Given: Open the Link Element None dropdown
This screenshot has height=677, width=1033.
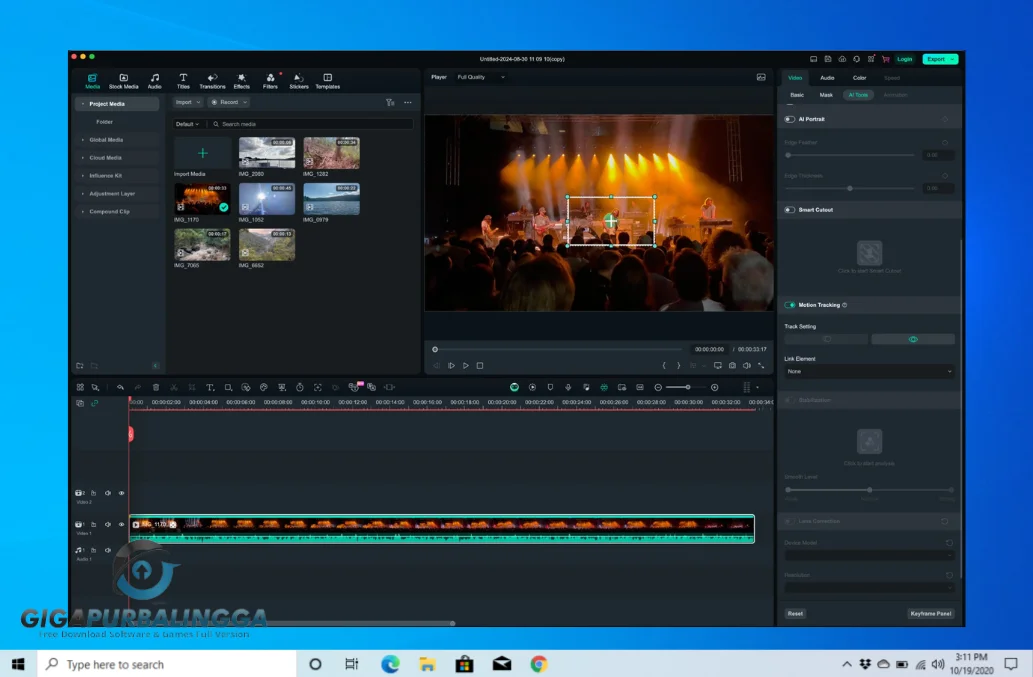Looking at the screenshot, I should coord(869,371).
